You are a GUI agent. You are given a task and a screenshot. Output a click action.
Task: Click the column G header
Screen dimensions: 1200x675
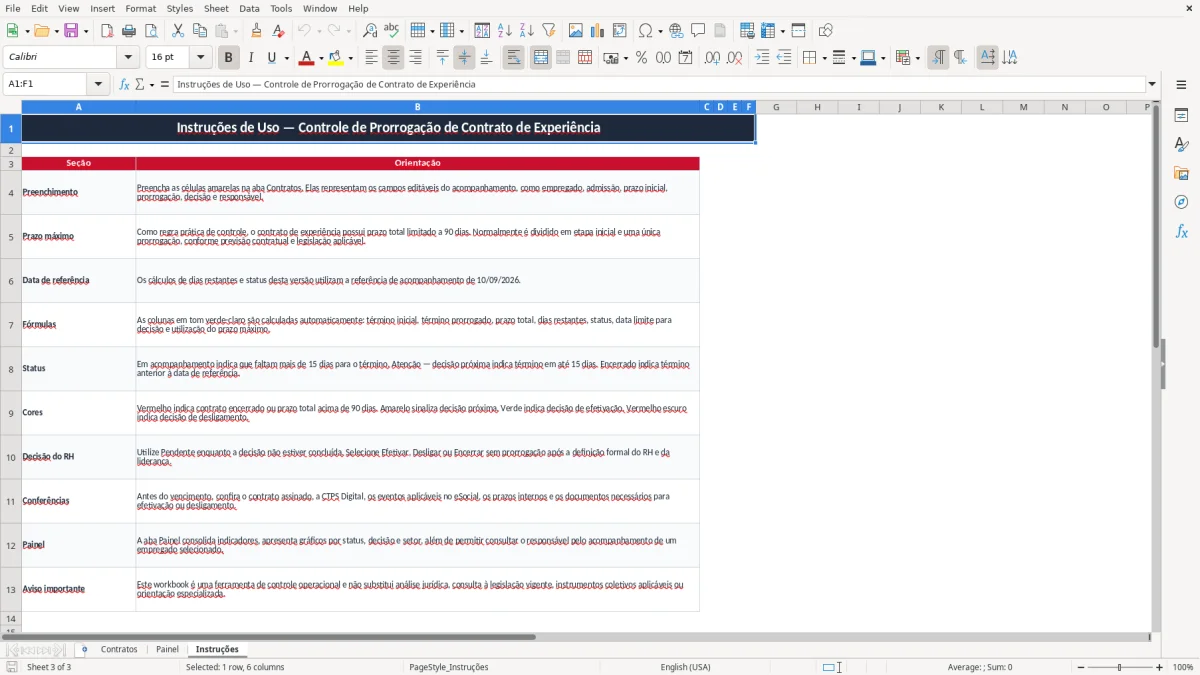[x=776, y=107]
